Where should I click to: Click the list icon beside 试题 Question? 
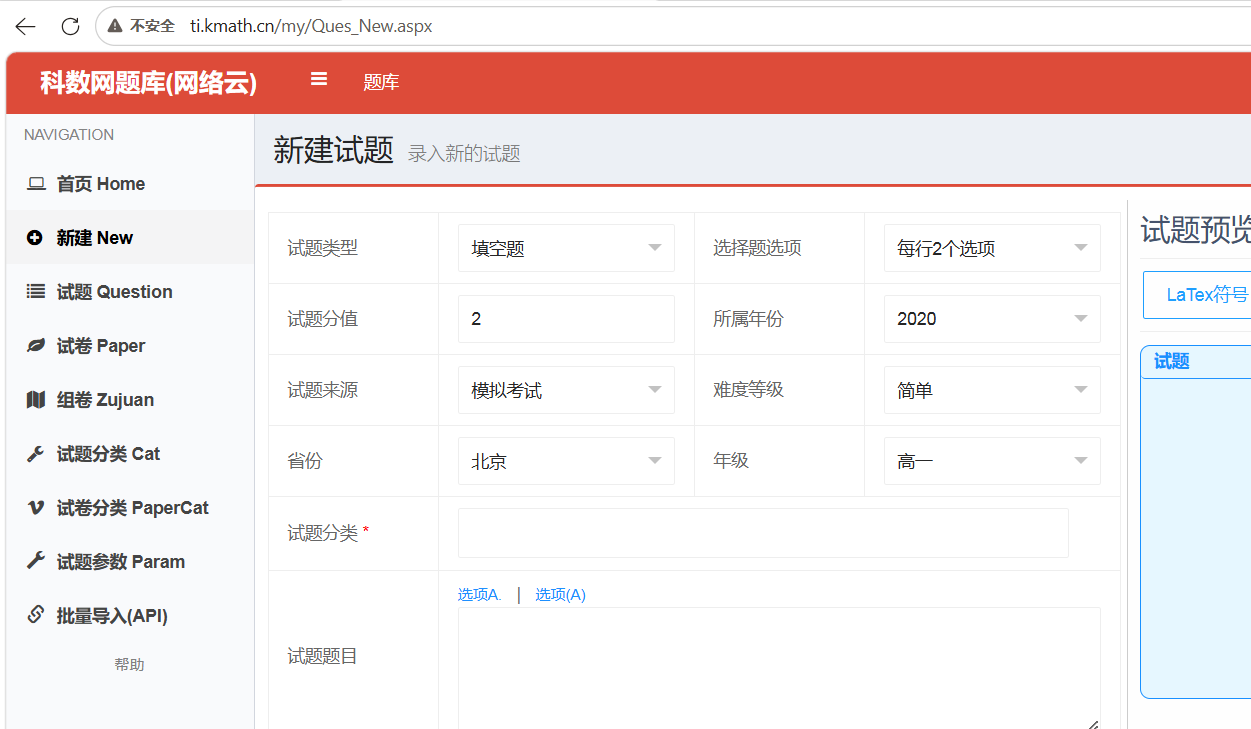[36, 292]
